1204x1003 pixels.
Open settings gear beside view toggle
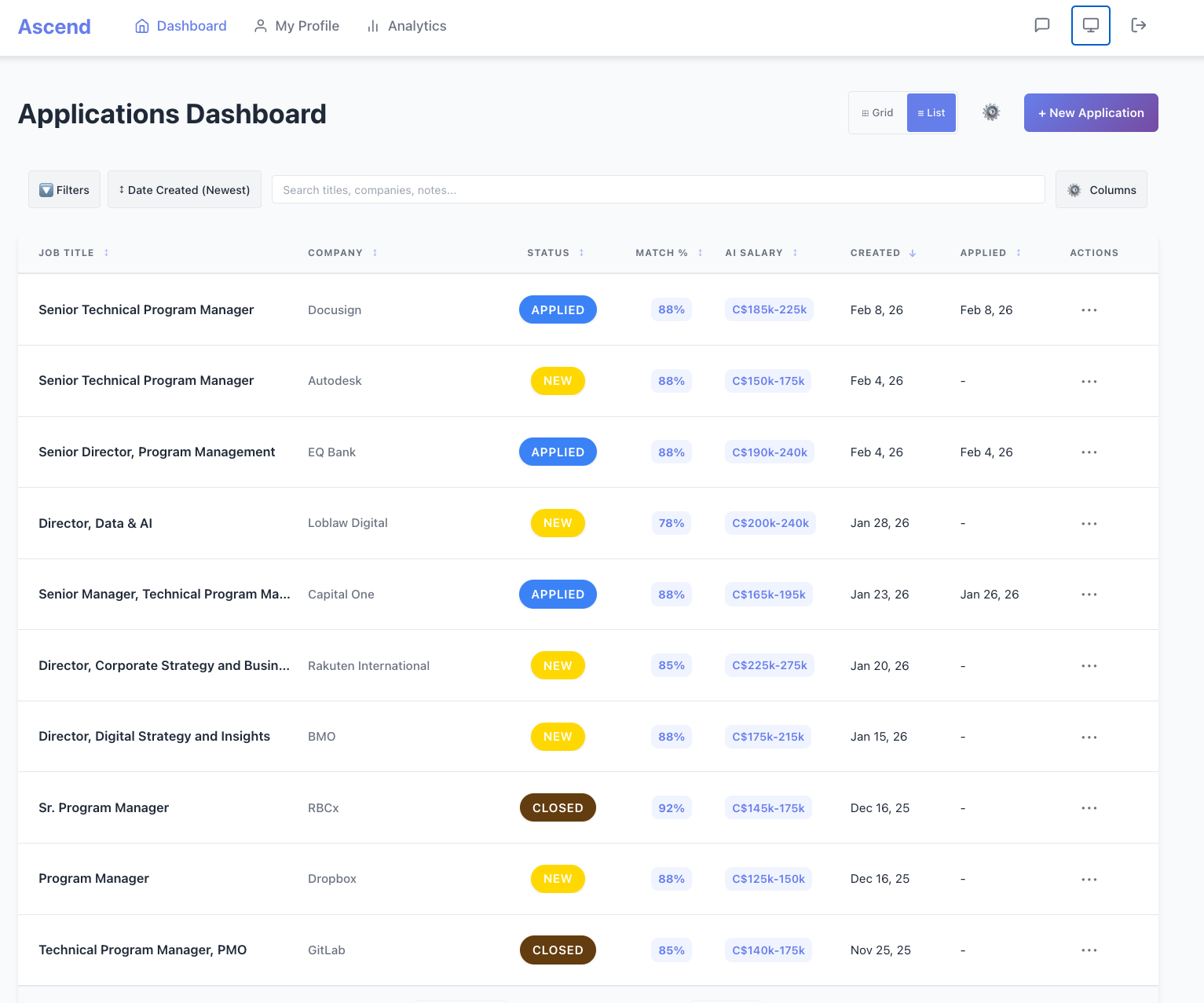coord(991,112)
